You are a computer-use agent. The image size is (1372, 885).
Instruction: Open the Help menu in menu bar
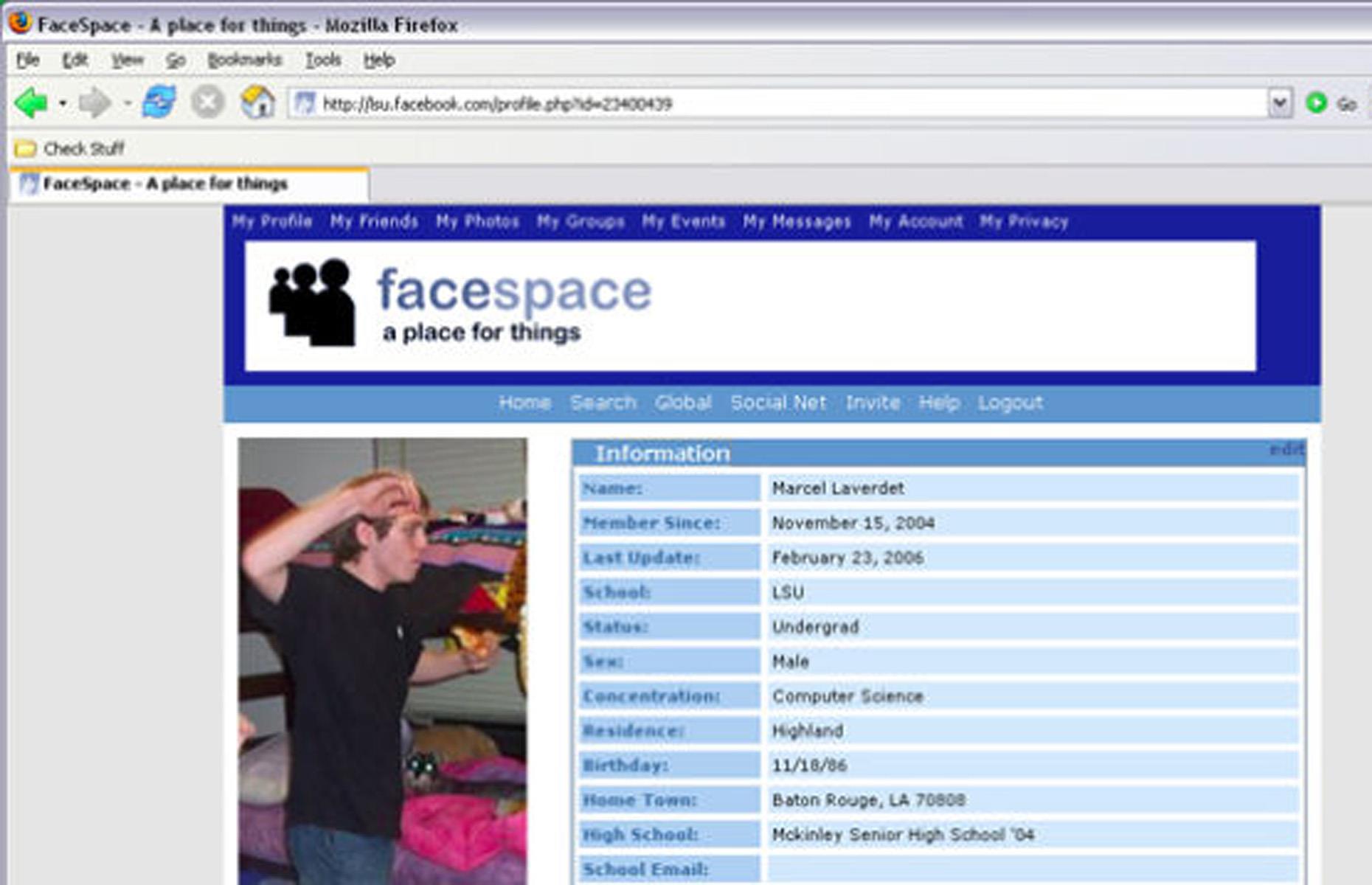coord(379,60)
